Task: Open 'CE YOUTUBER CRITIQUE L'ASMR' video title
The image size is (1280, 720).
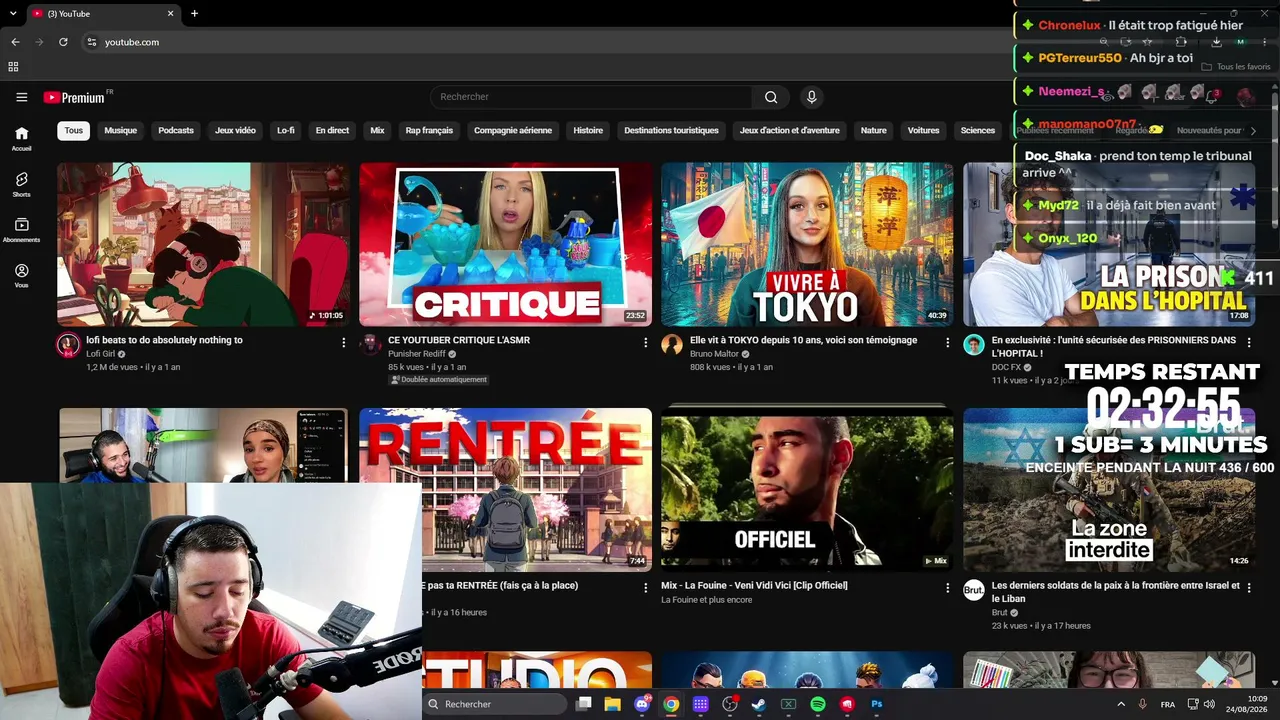Action: [459, 340]
